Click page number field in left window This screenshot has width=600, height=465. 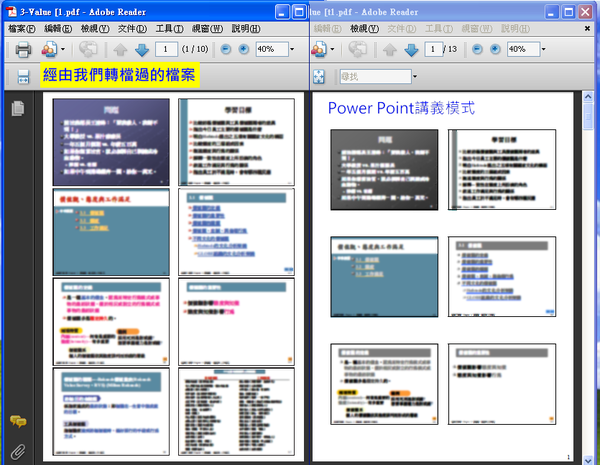pyautogui.click(x=166, y=49)
